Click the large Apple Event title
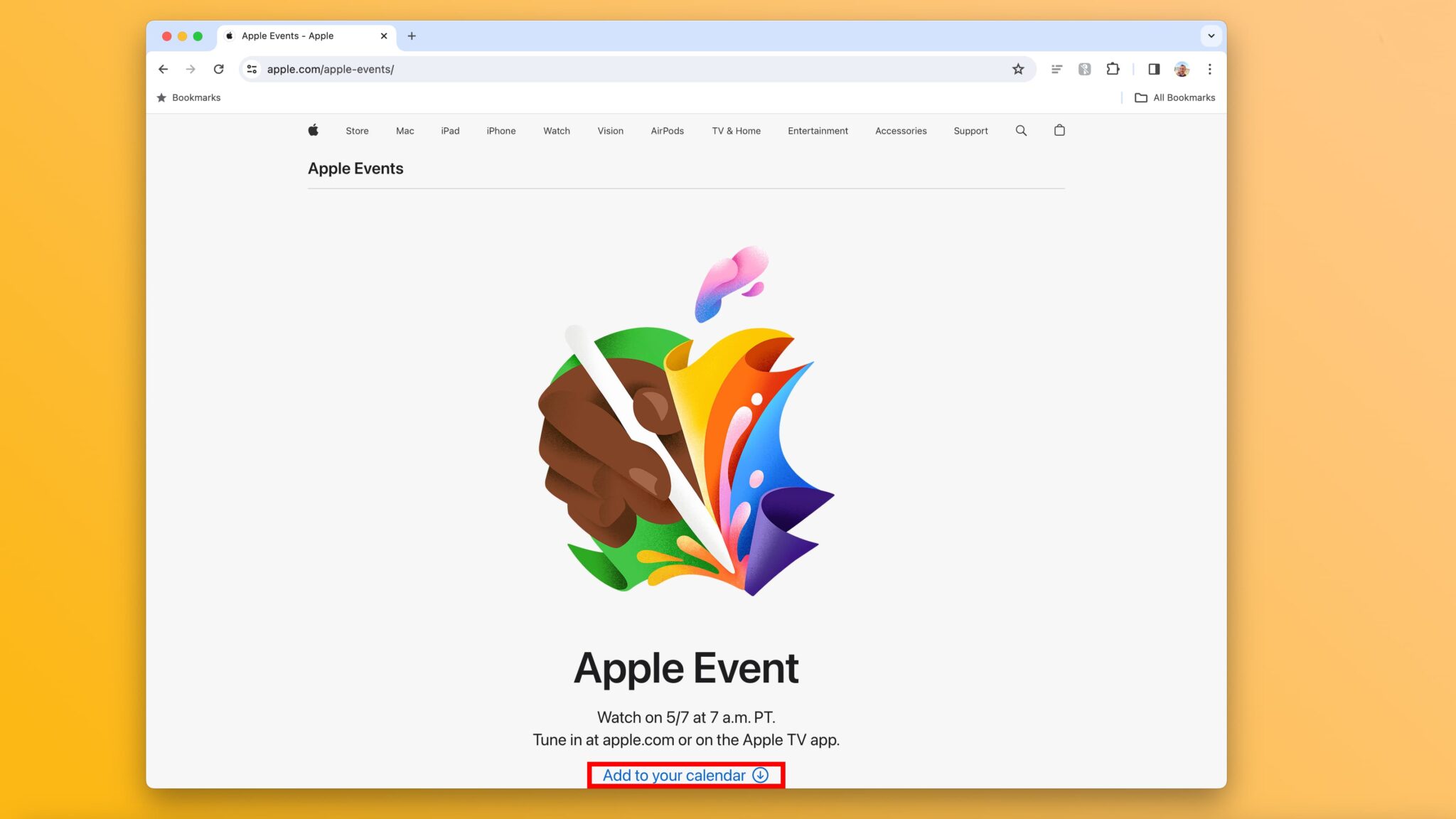 tap(686, 668)
